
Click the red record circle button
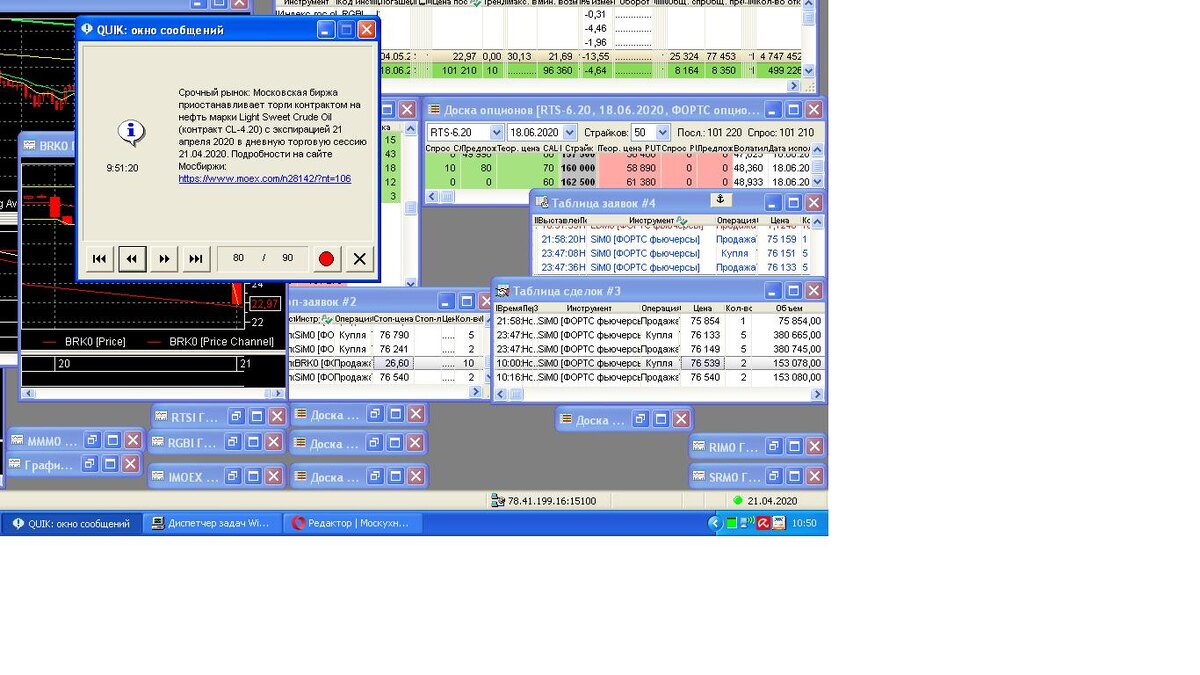325,259
